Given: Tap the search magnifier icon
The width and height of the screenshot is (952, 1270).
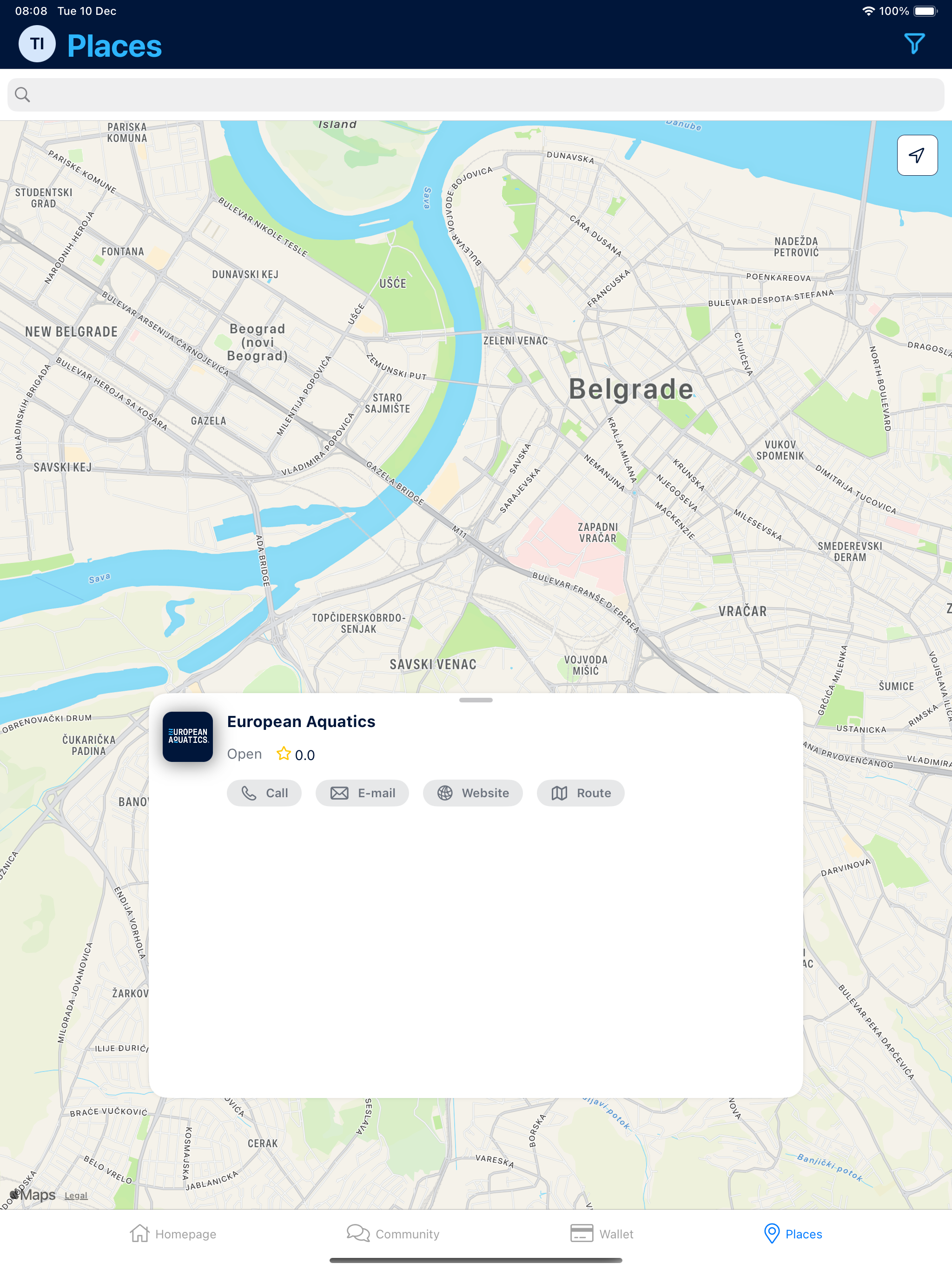Looking at the screenshot, I should point(22,95).
